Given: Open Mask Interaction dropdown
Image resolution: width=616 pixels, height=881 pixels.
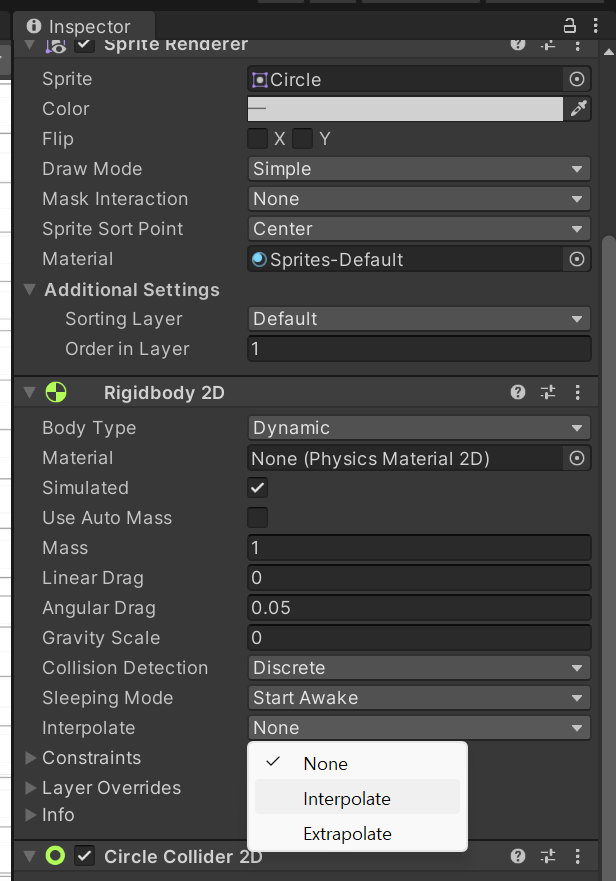Looking at the screenshot, I should point(419,198).
